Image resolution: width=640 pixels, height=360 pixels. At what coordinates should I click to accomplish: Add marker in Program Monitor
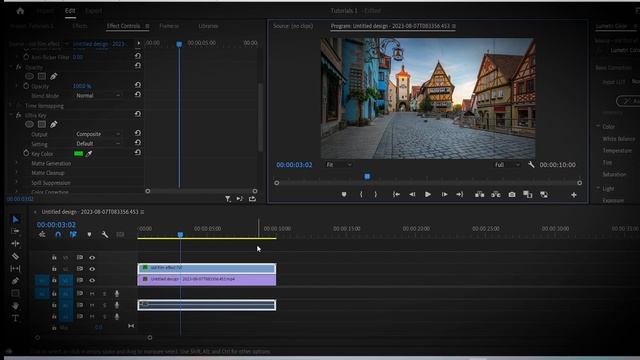point(344,195)
